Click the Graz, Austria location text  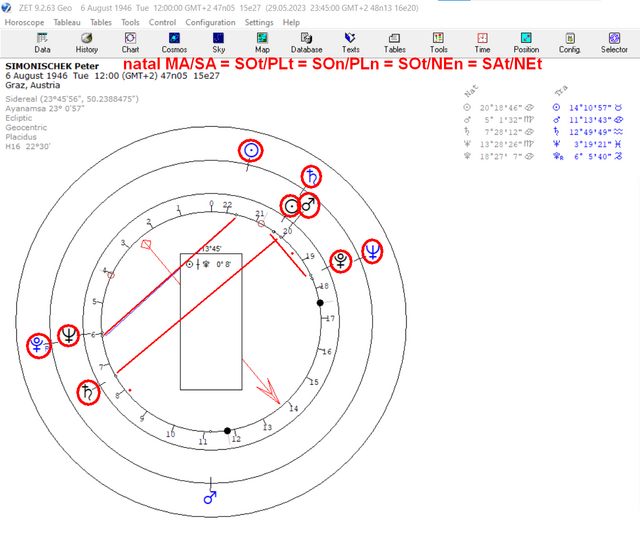33,85
